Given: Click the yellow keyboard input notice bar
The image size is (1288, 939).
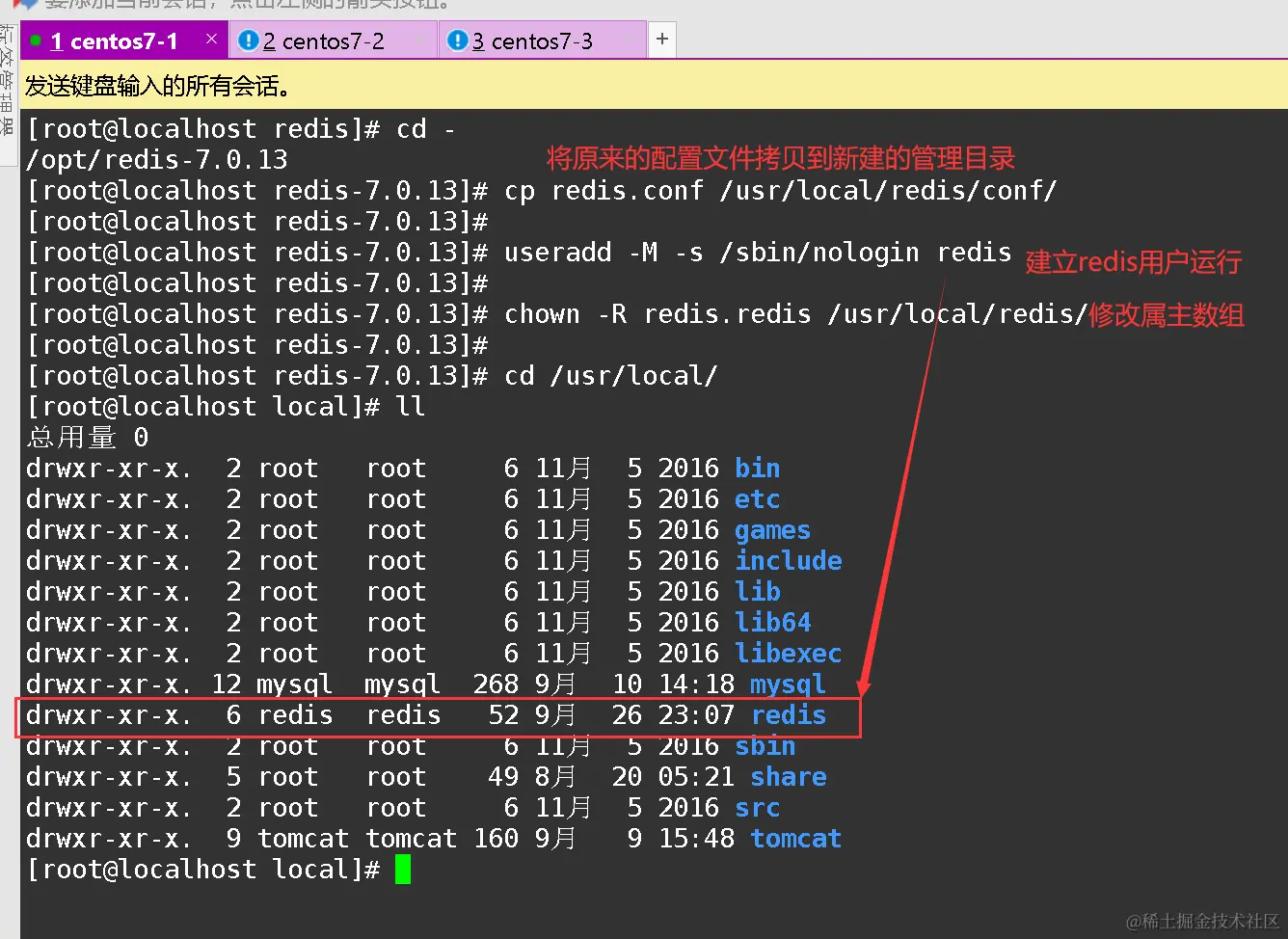Looking at the screenshot, I should click(654, 85).
